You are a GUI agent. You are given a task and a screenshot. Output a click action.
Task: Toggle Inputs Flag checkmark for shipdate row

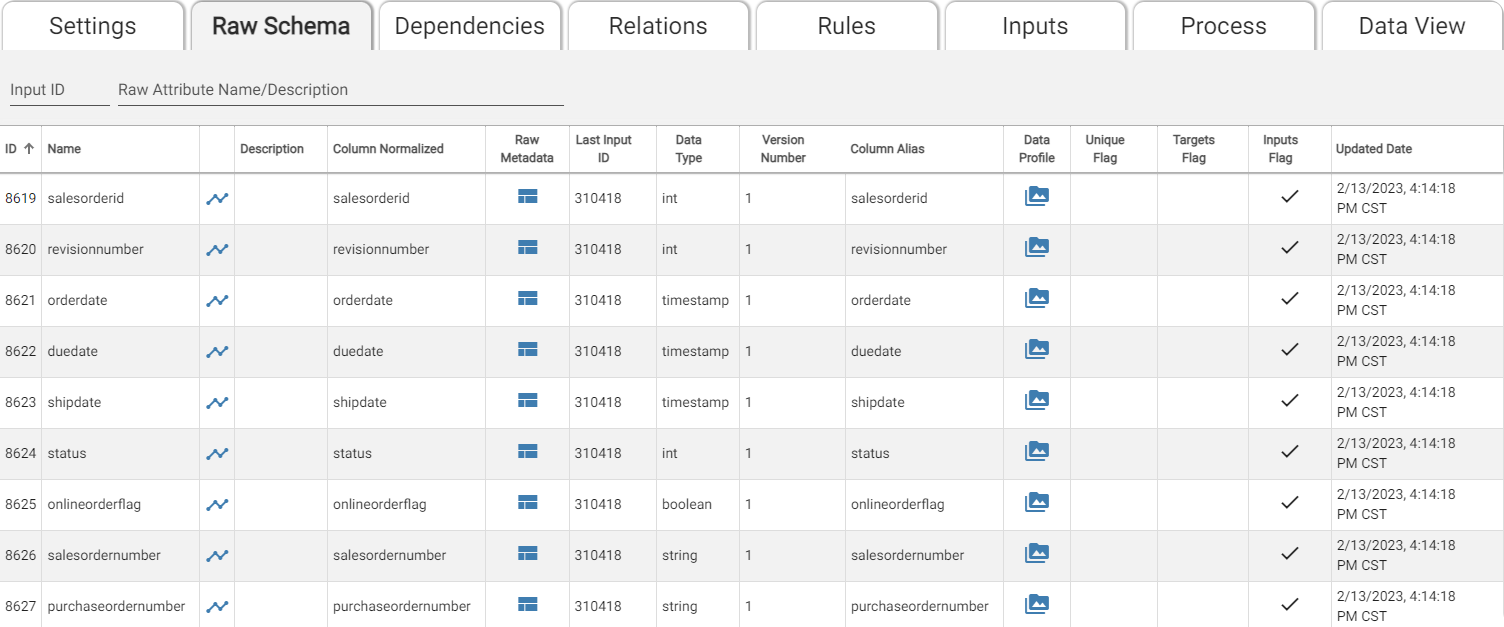point(1289,401)
